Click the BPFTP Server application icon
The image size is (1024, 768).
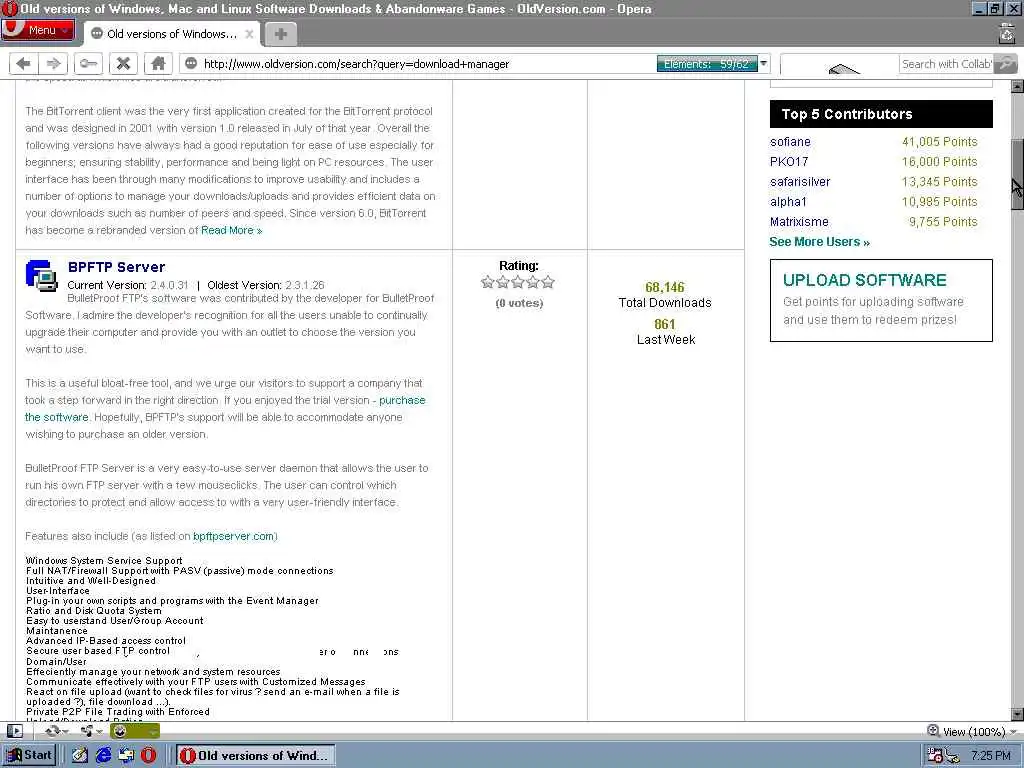coord(41,276)
